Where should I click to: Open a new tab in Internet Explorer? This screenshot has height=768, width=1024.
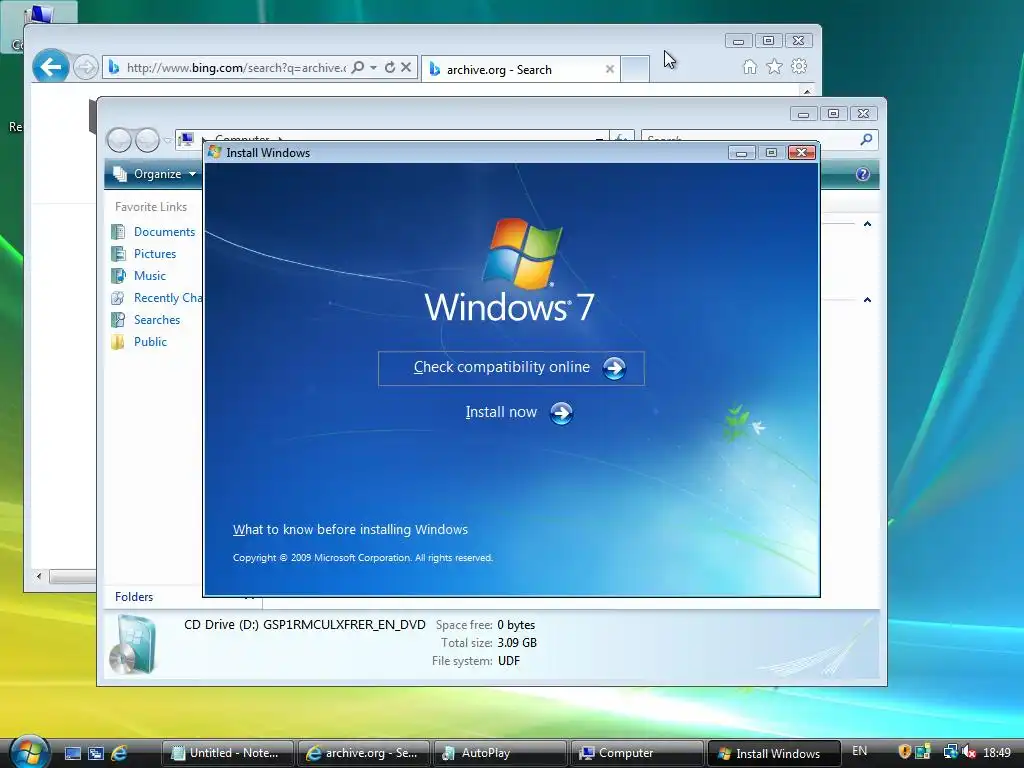[x=635, y=69]
